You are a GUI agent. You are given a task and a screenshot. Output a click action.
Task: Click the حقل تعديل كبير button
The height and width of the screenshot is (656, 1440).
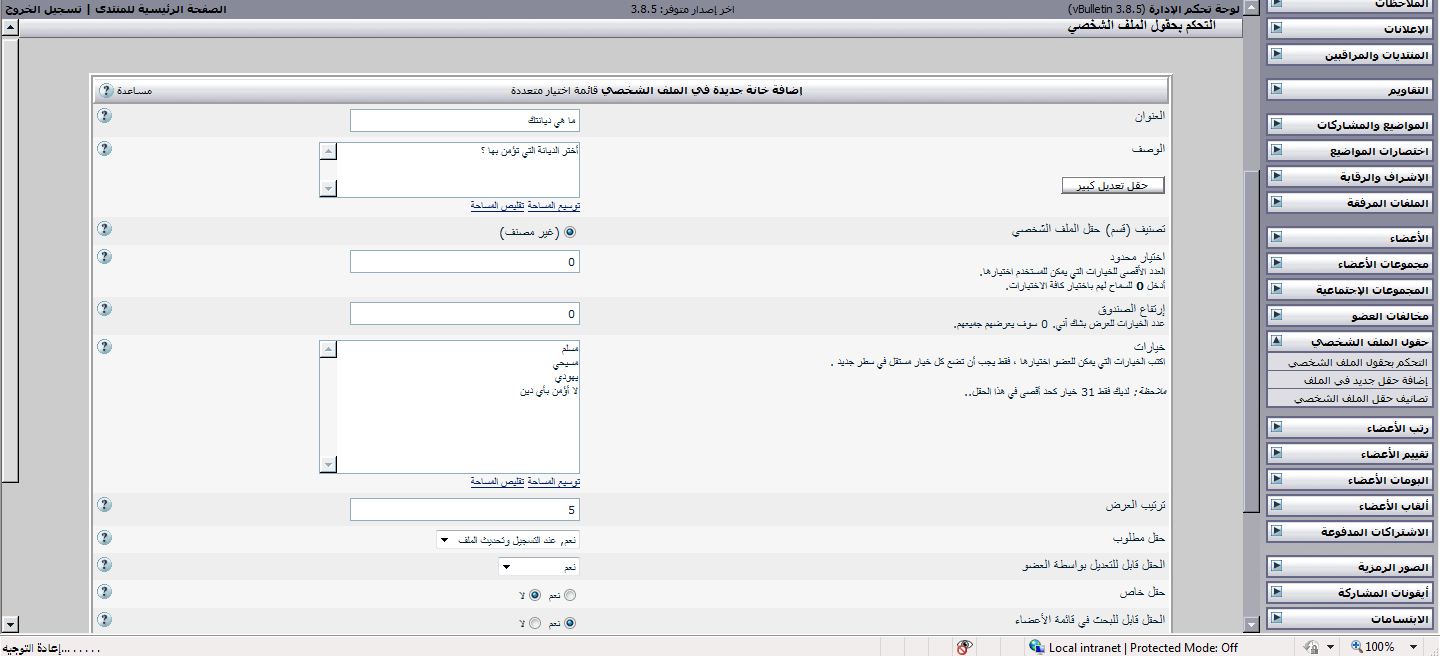coord(1113,186)
